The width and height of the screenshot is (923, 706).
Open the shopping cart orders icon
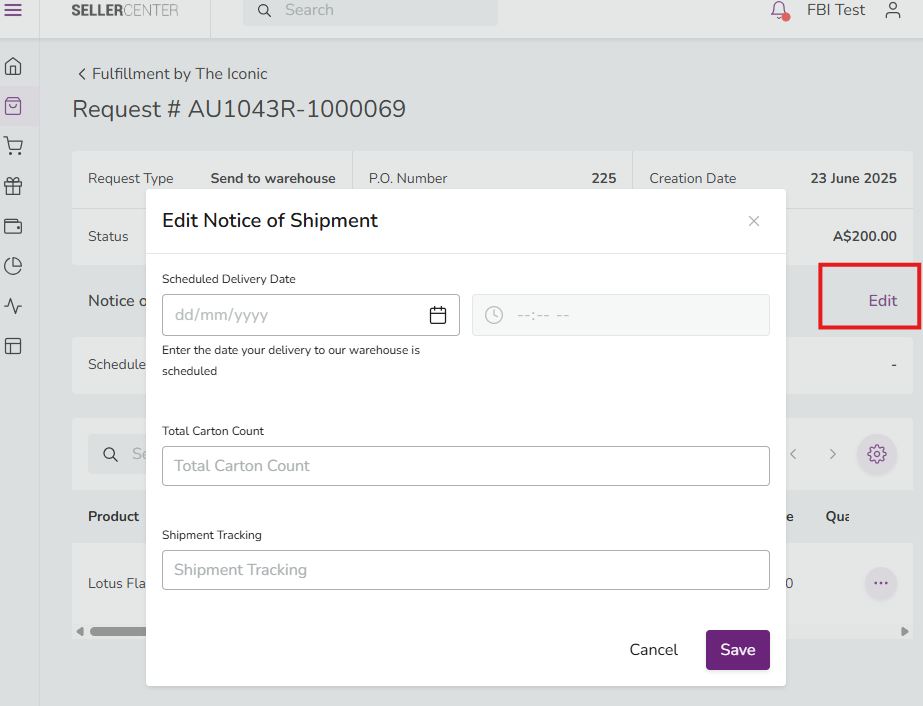pos(13,146)
